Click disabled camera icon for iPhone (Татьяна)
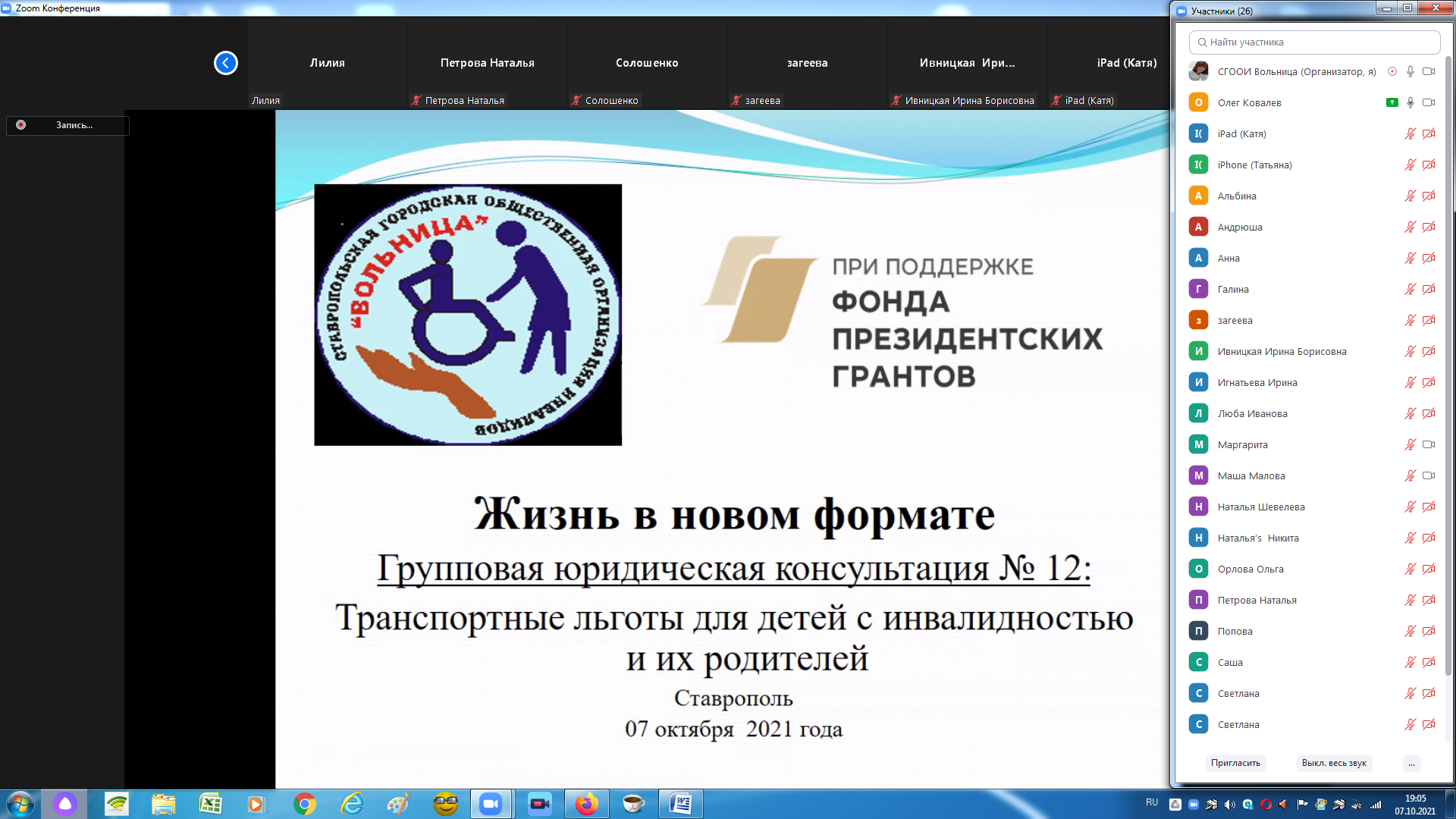 point(1429,165)
